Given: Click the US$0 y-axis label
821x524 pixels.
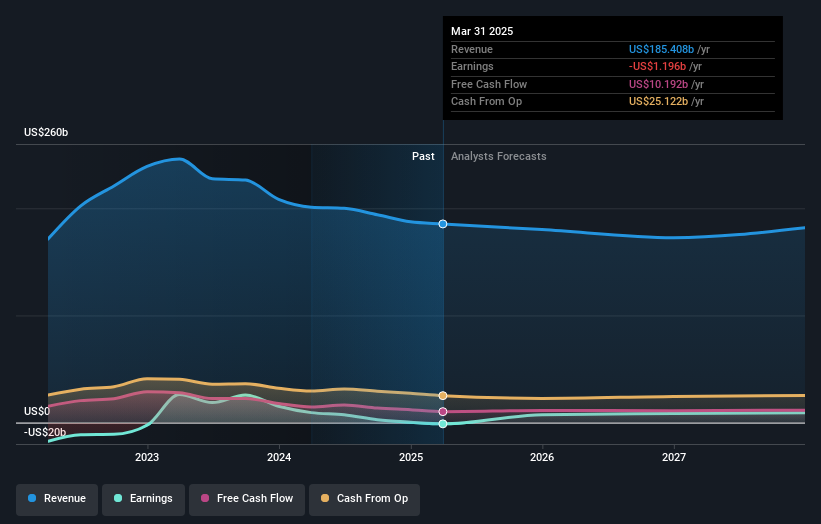Looking at the screenshot, I should pos(37,411).
